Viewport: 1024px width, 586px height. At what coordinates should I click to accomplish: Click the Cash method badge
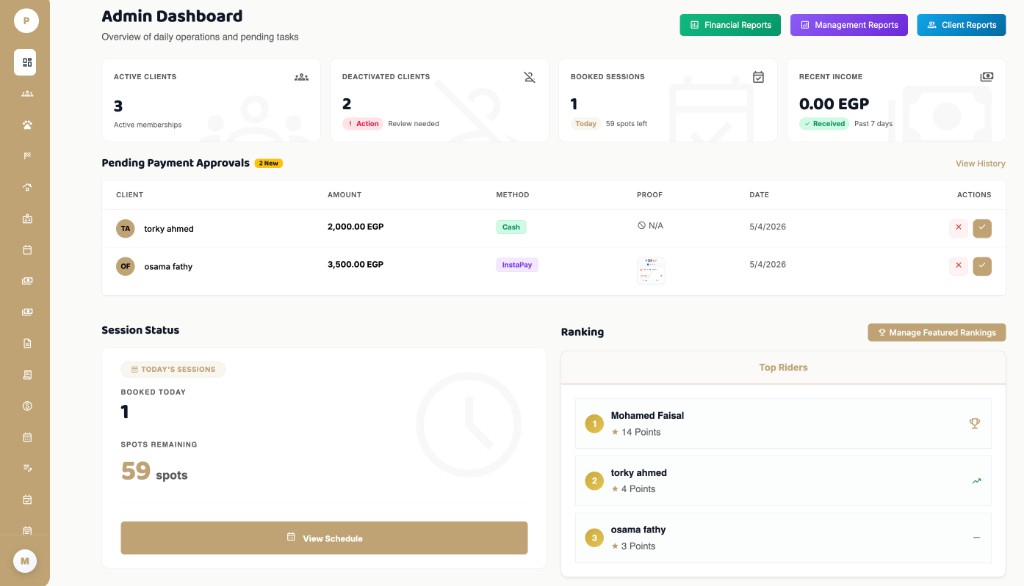pos(511,227)
